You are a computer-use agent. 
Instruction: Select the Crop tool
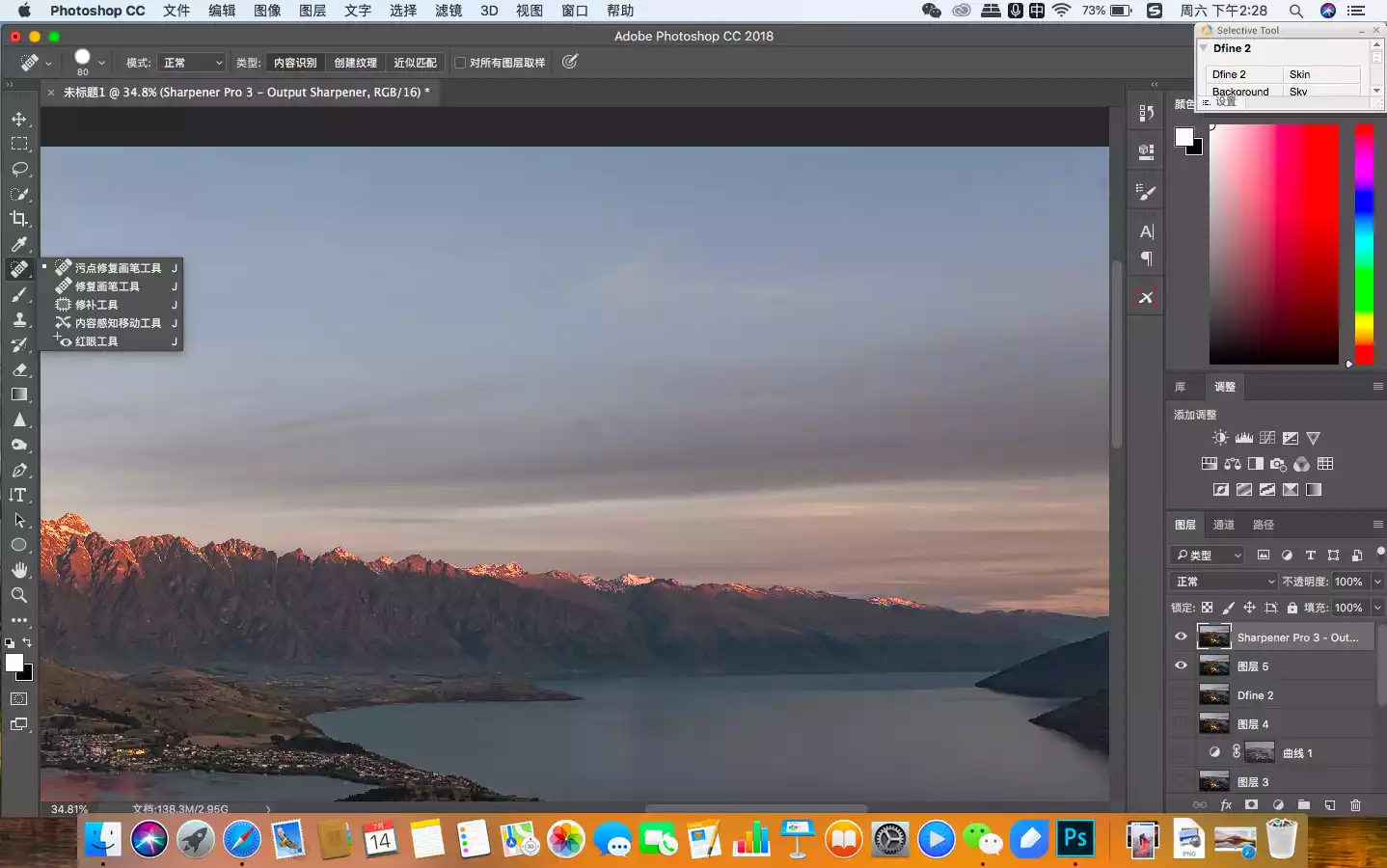(19, 219)
